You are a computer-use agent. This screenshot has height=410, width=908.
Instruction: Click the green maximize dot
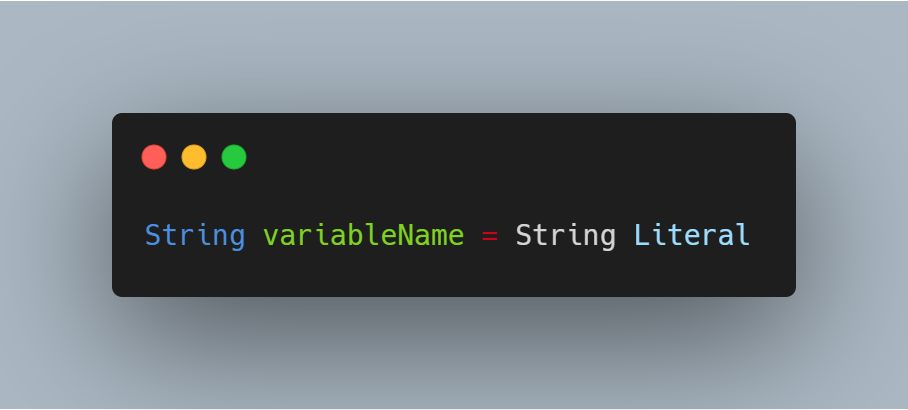(234, 157)
